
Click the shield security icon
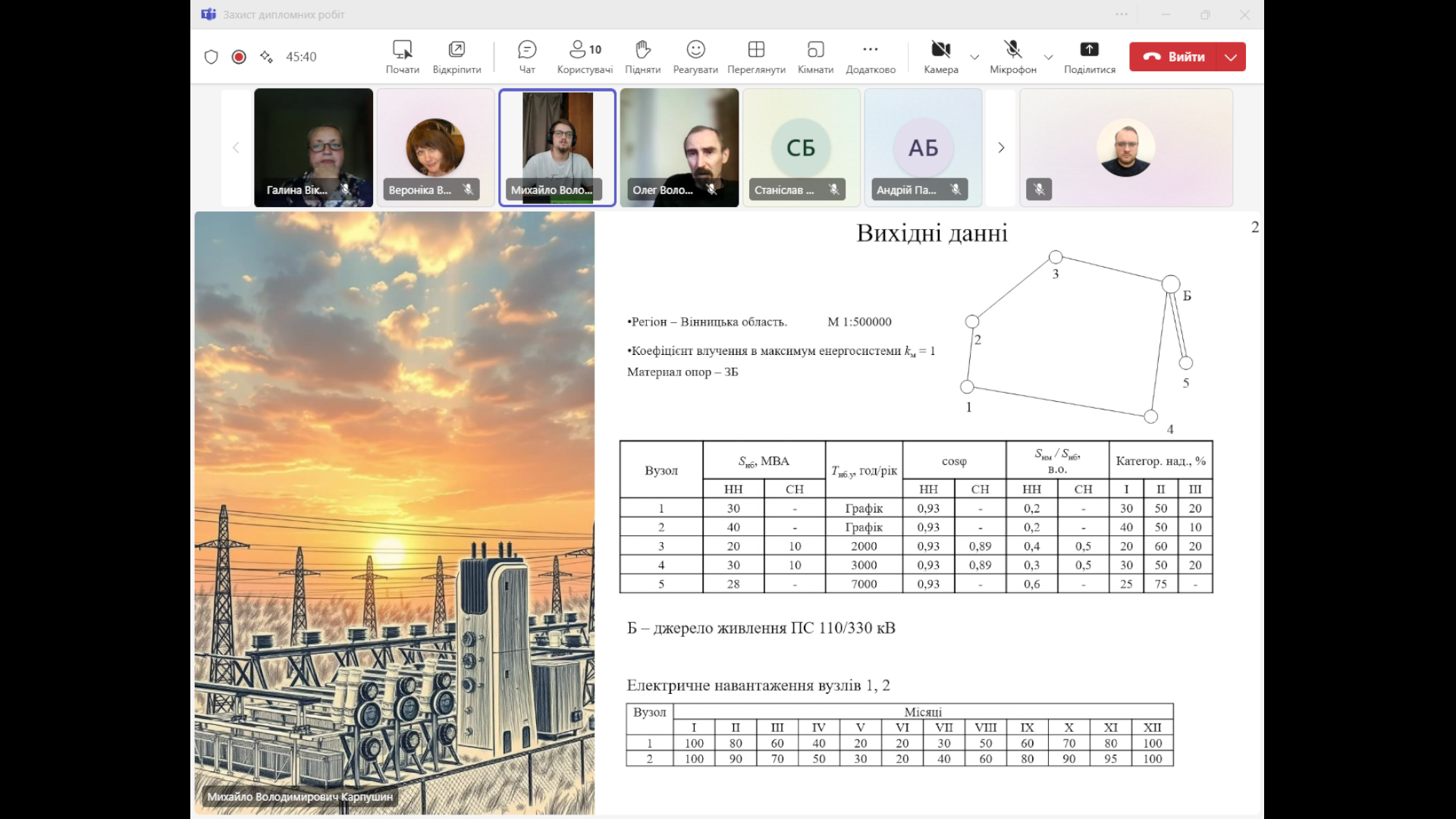point(212,57)
